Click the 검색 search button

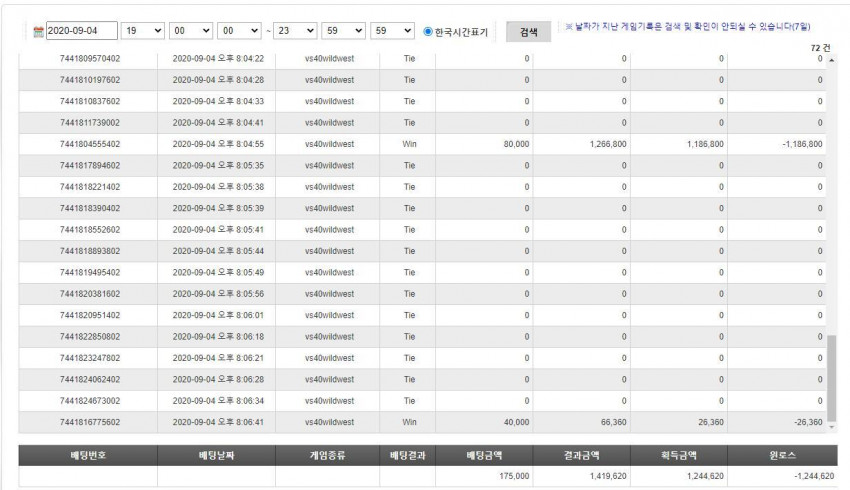tap(529, 32)
